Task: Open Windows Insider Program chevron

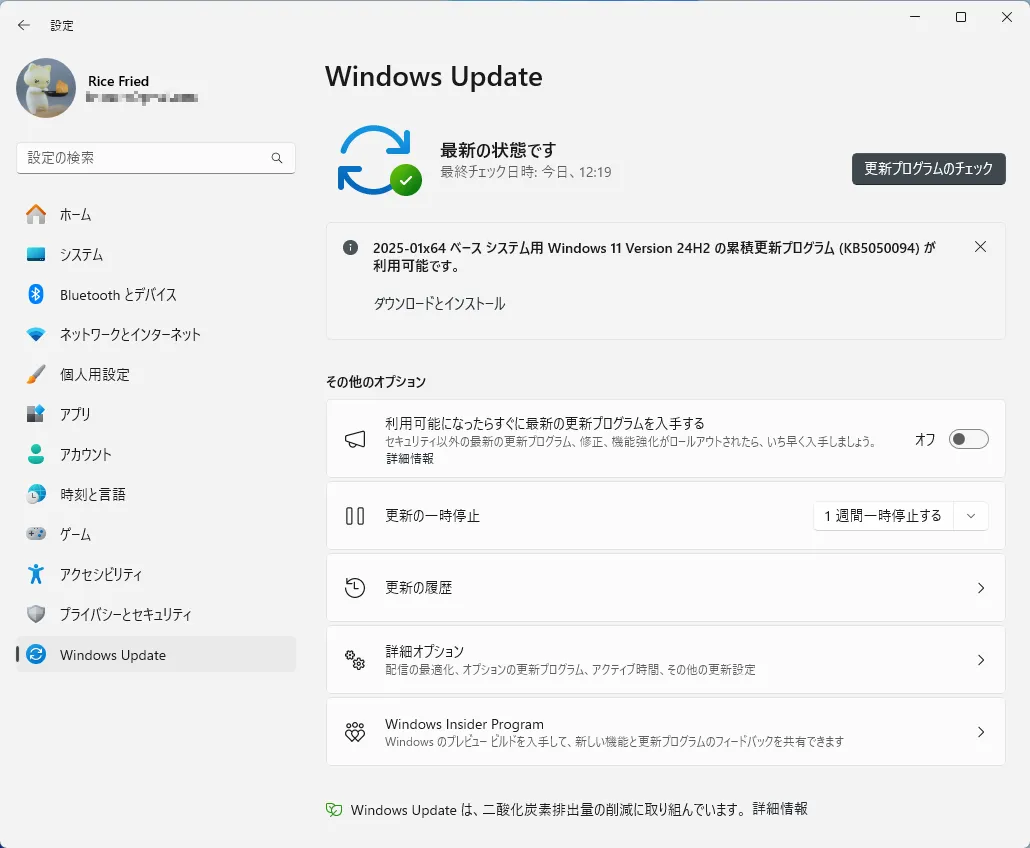Action: (981, 732)
